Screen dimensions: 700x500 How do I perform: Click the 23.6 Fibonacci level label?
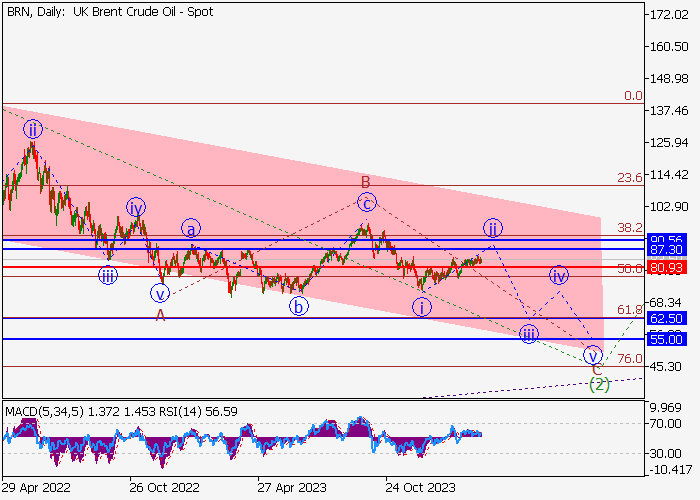click(x=630, y=178)
